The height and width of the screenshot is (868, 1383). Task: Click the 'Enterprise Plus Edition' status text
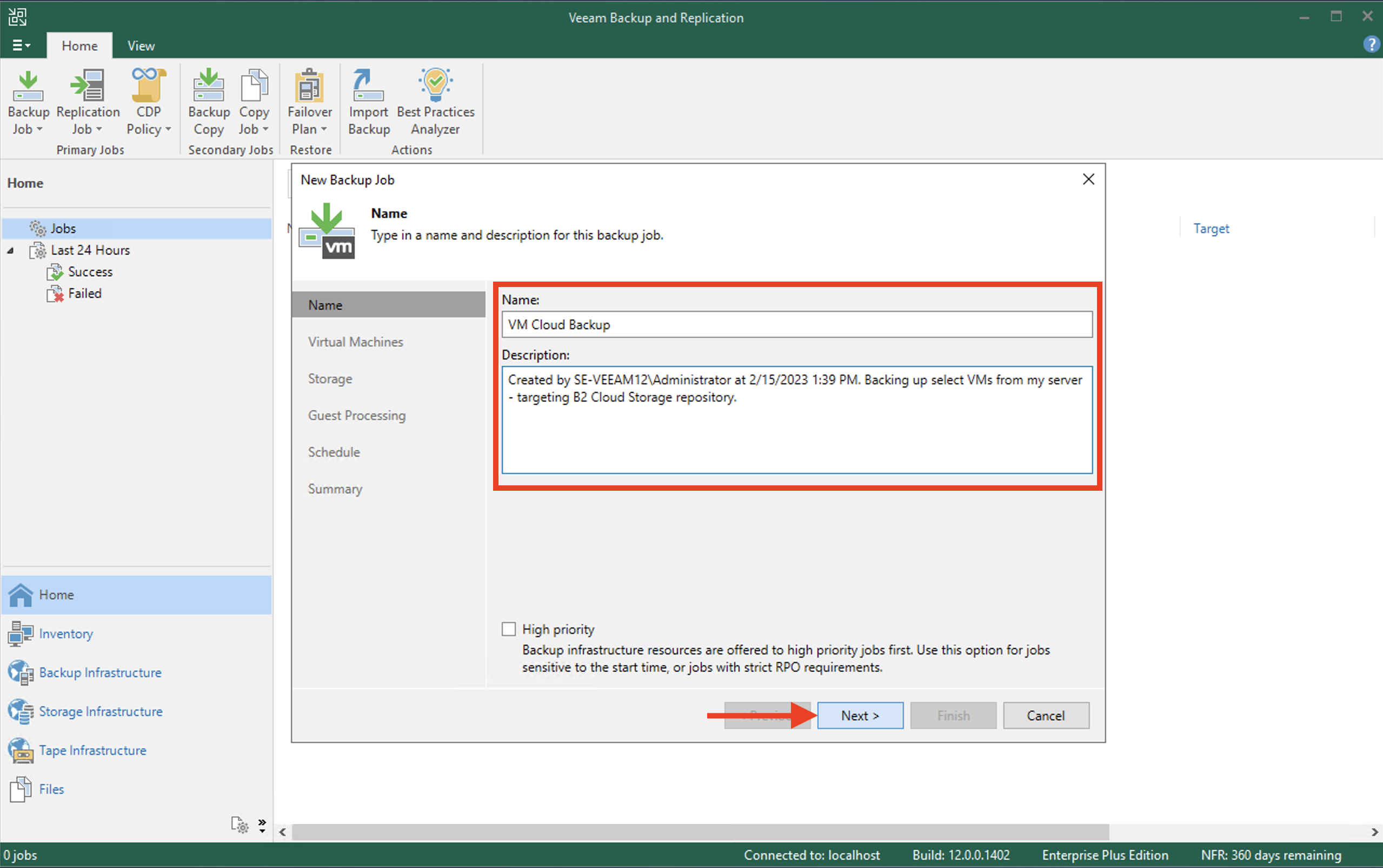(1105, 856)
